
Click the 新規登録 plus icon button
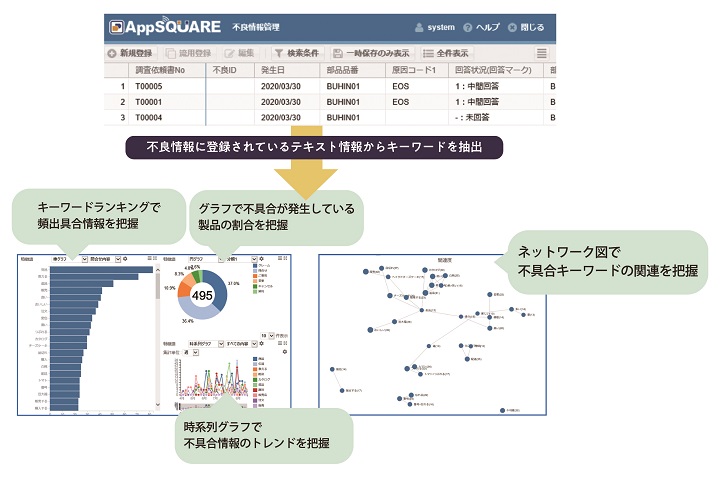click(x=111, y=52)
